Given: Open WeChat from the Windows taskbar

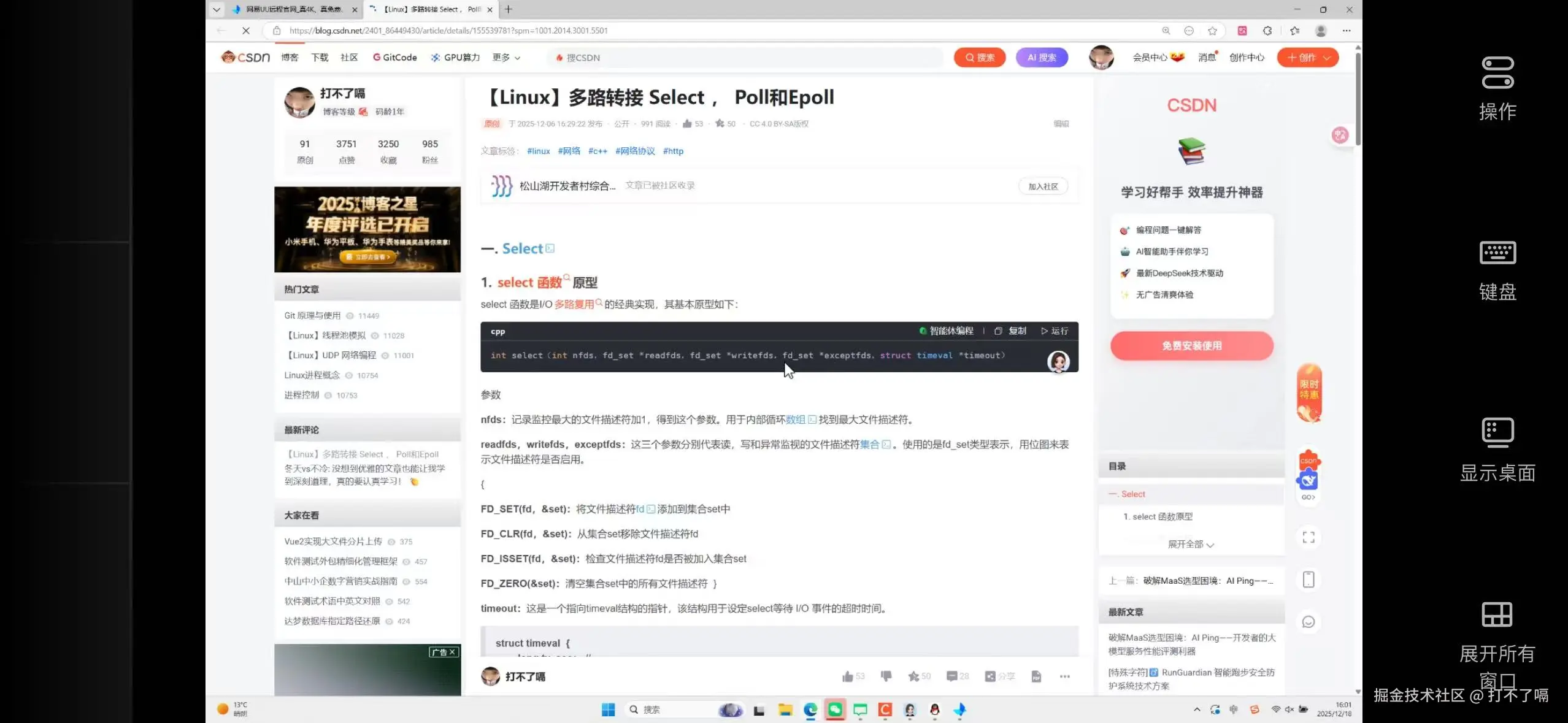Looking at the screenshot, I should click(x=835, y=710).
